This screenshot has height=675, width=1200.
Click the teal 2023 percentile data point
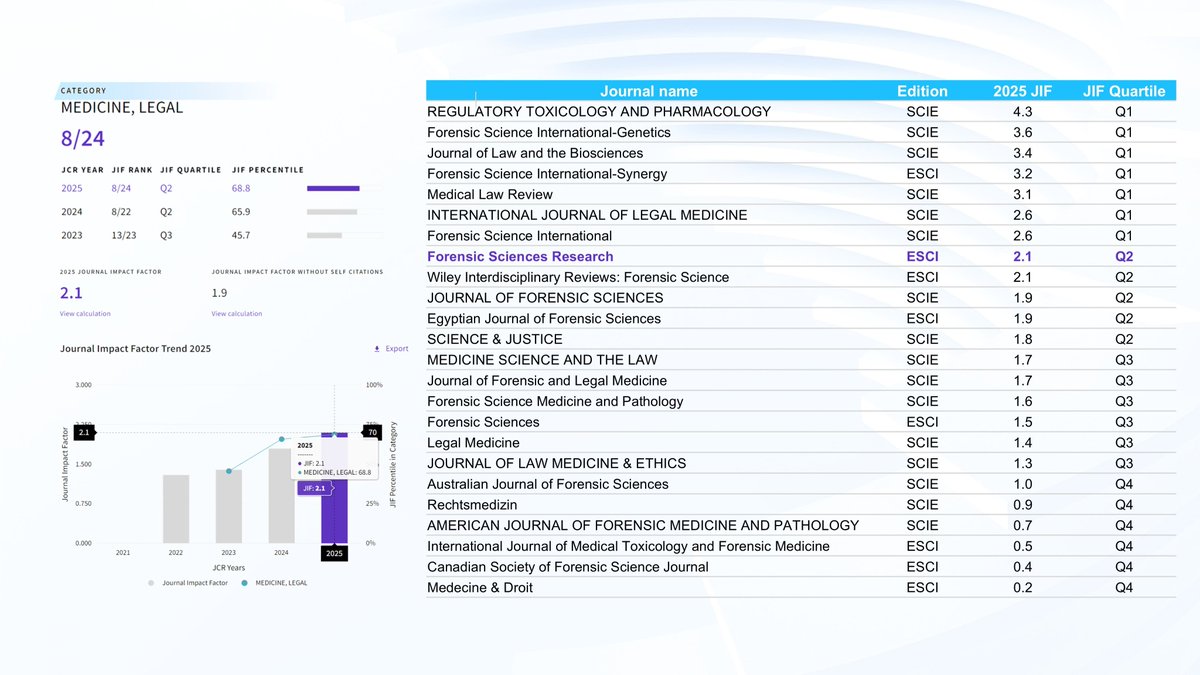coord(229,471)
